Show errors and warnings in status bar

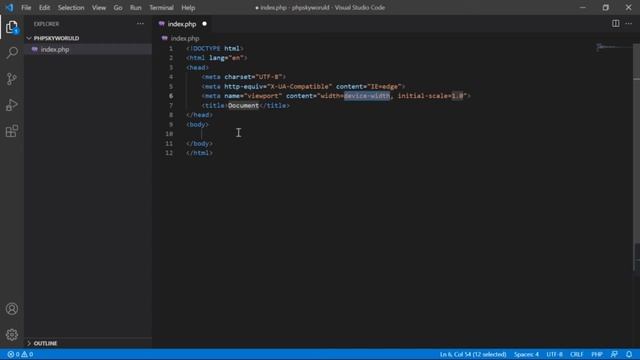click(20, 354)
